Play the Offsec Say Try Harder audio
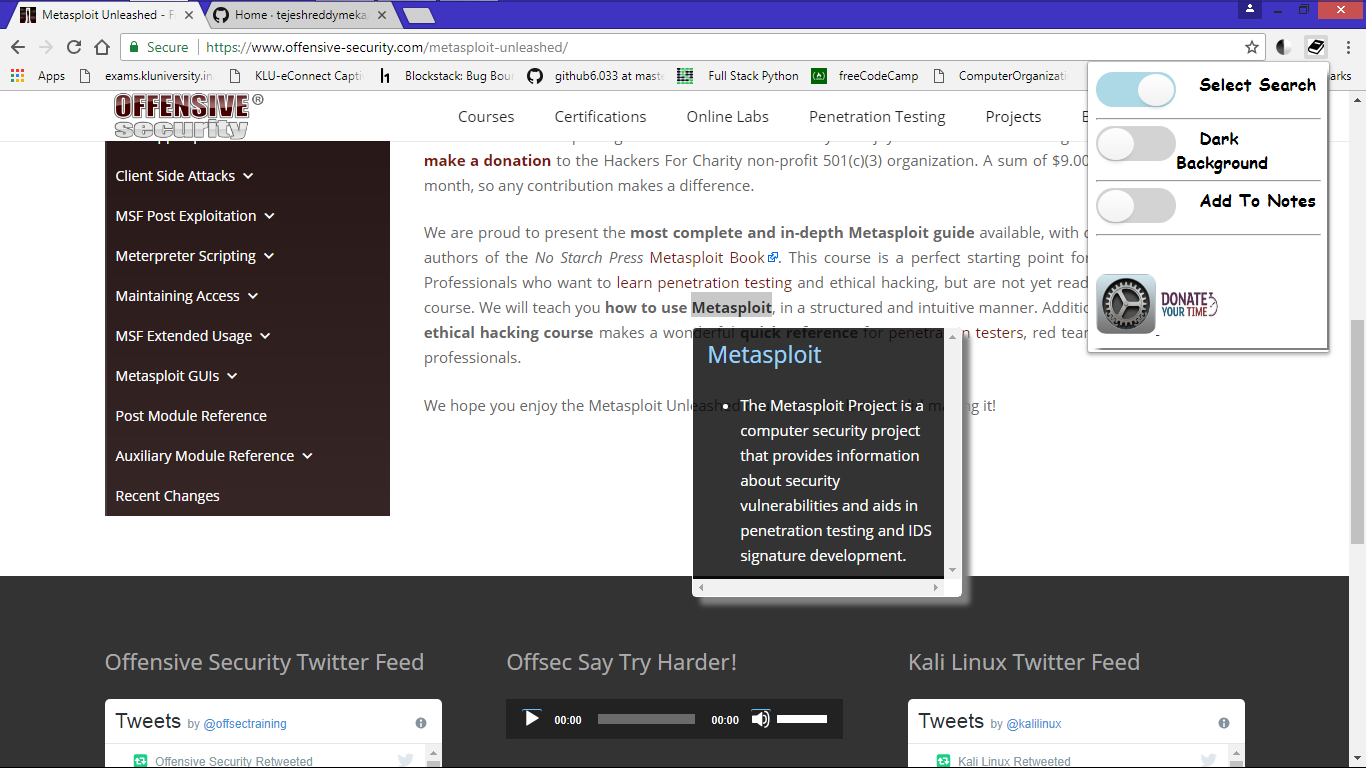This screenshot has width=1366, height=768. [x=532, y=718]
